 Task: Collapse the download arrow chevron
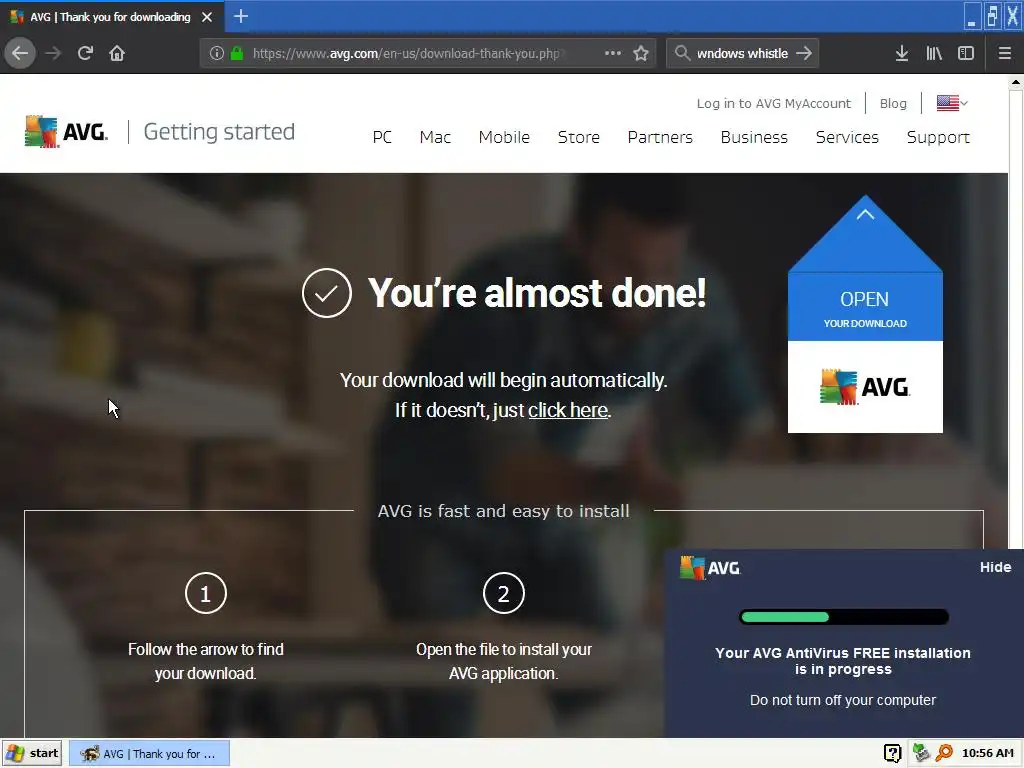865,214
